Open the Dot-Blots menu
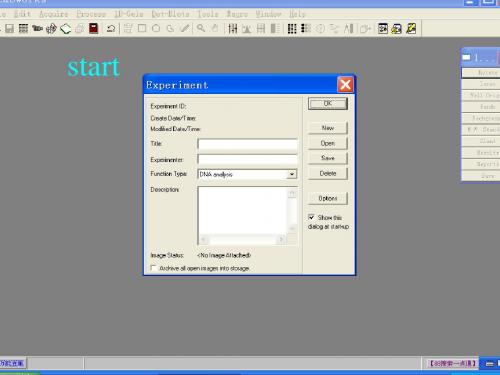 click(x=170, y=14)
